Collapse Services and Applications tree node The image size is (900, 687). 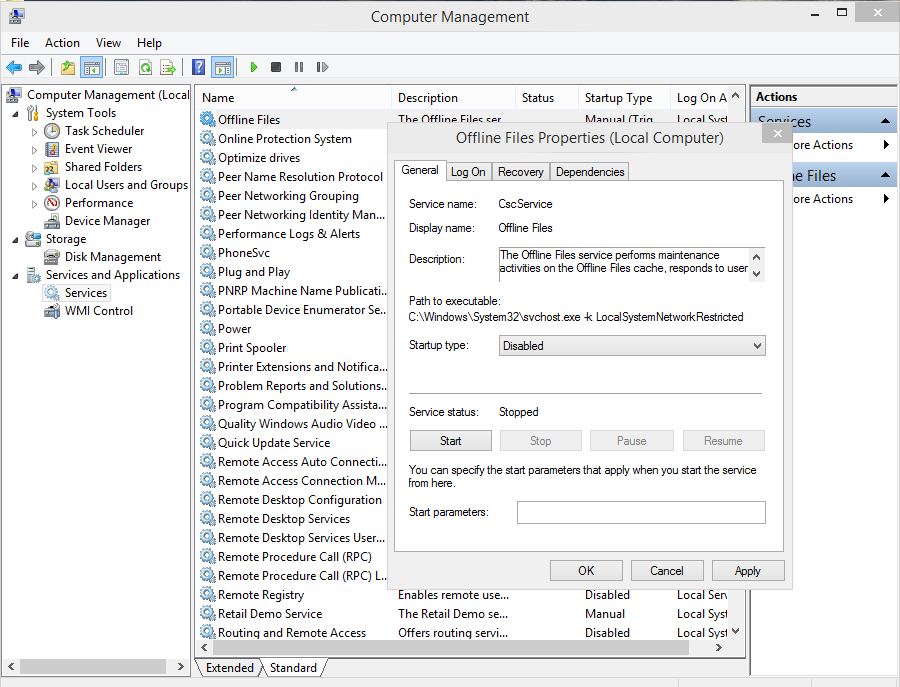tap(15, 276)
